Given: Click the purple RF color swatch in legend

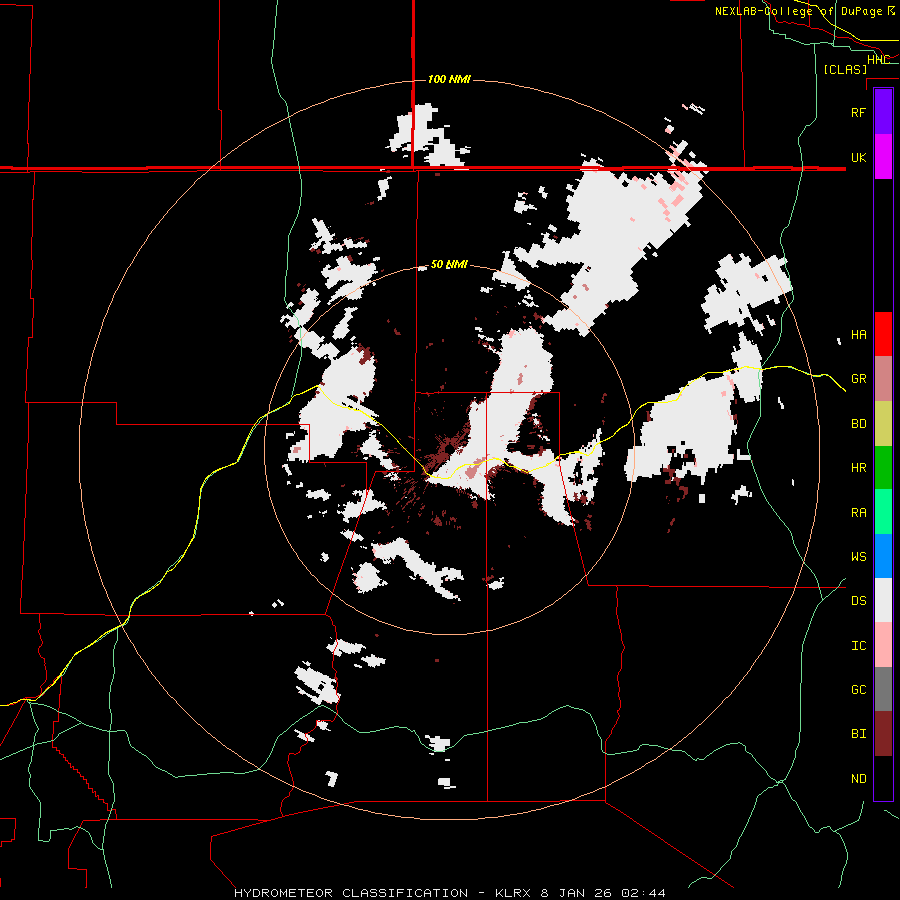Looking at the screenshot, I should pos(883,112).
